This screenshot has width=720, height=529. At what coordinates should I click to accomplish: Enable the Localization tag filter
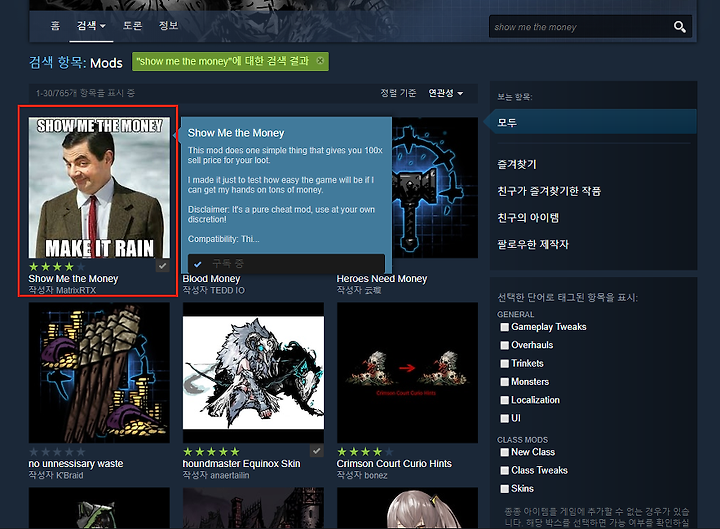505,400
